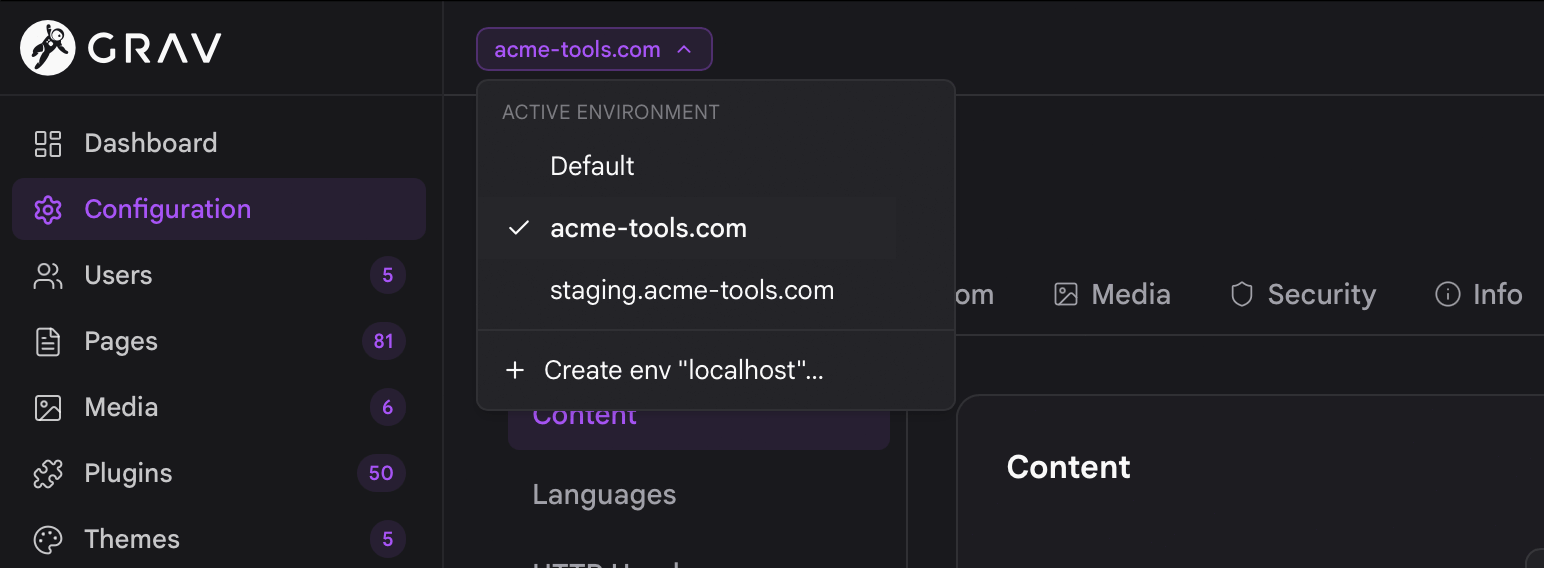Open Media in the sidebar
The image size is (1544, 568).
[x=219, y=407]
